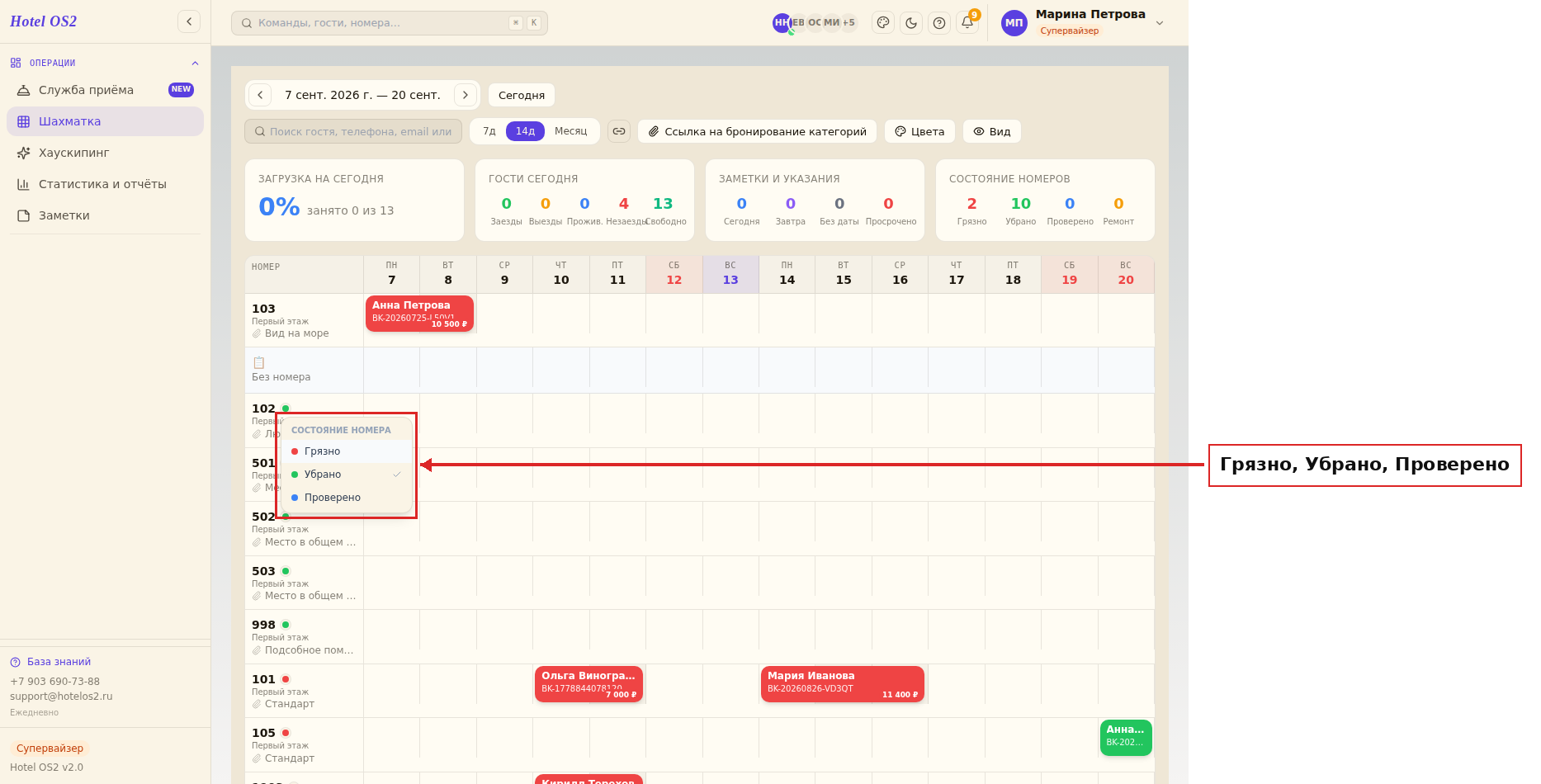Click room 998 green status dot
The width and height of the screenshot is (1541, 784).
coord(286,625)
